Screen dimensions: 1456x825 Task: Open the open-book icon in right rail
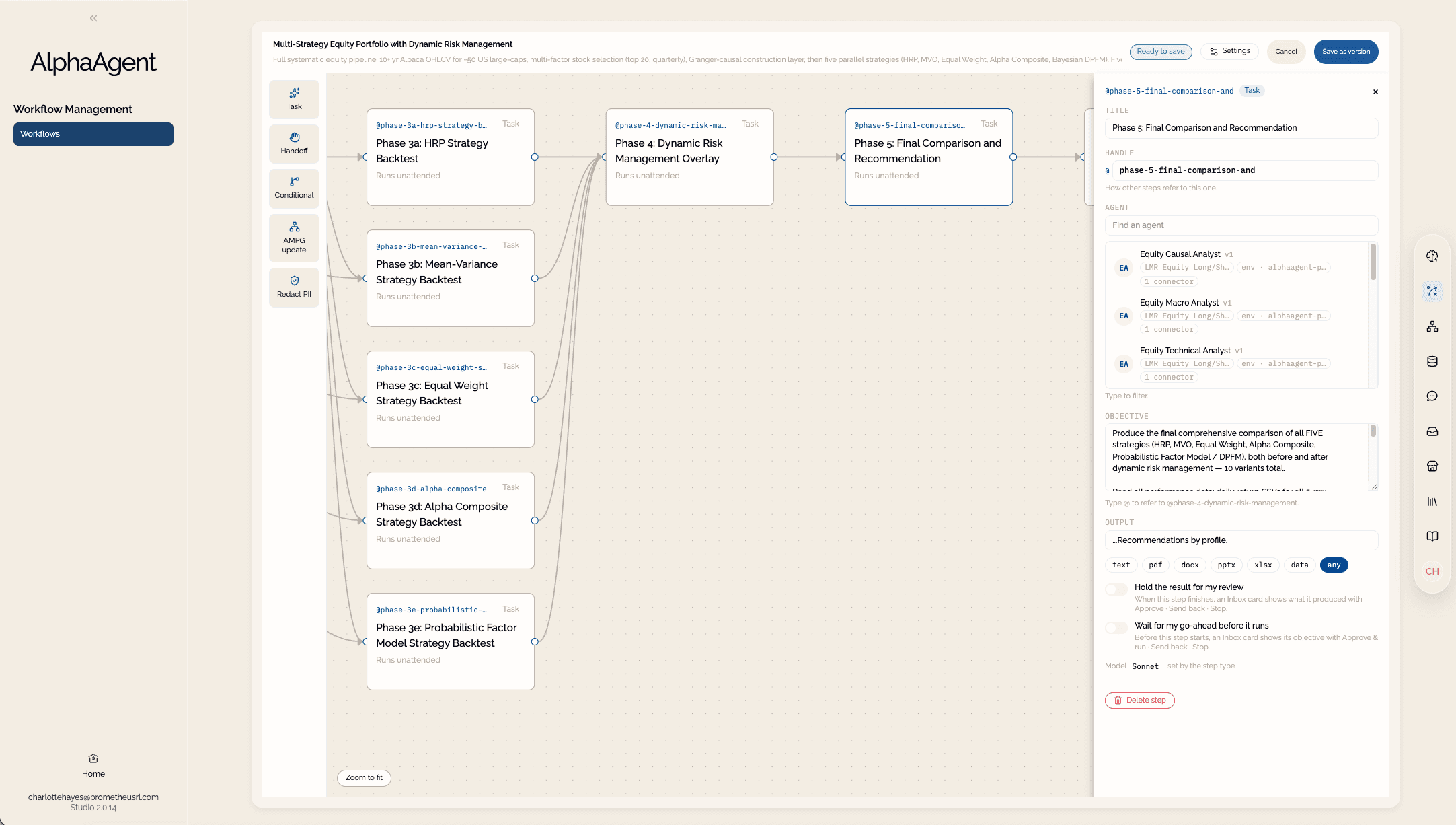point(1432,536)
